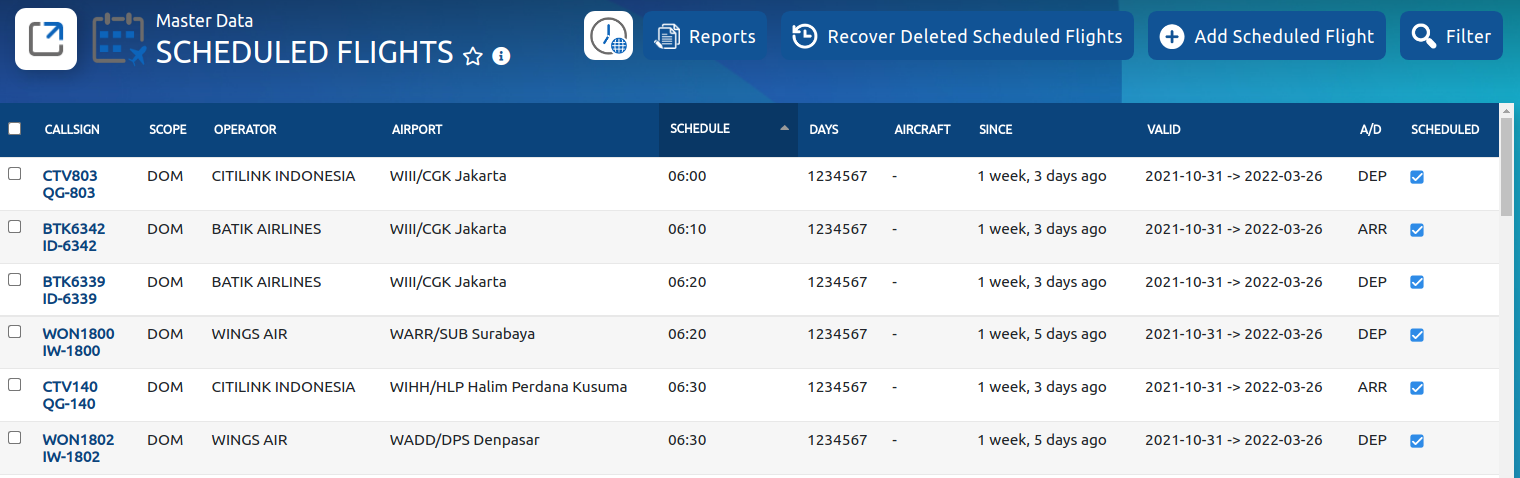The width and height of the screenshot is (1520, 478).
Task: Sort by the Airport column header
Action: (417, 130)
